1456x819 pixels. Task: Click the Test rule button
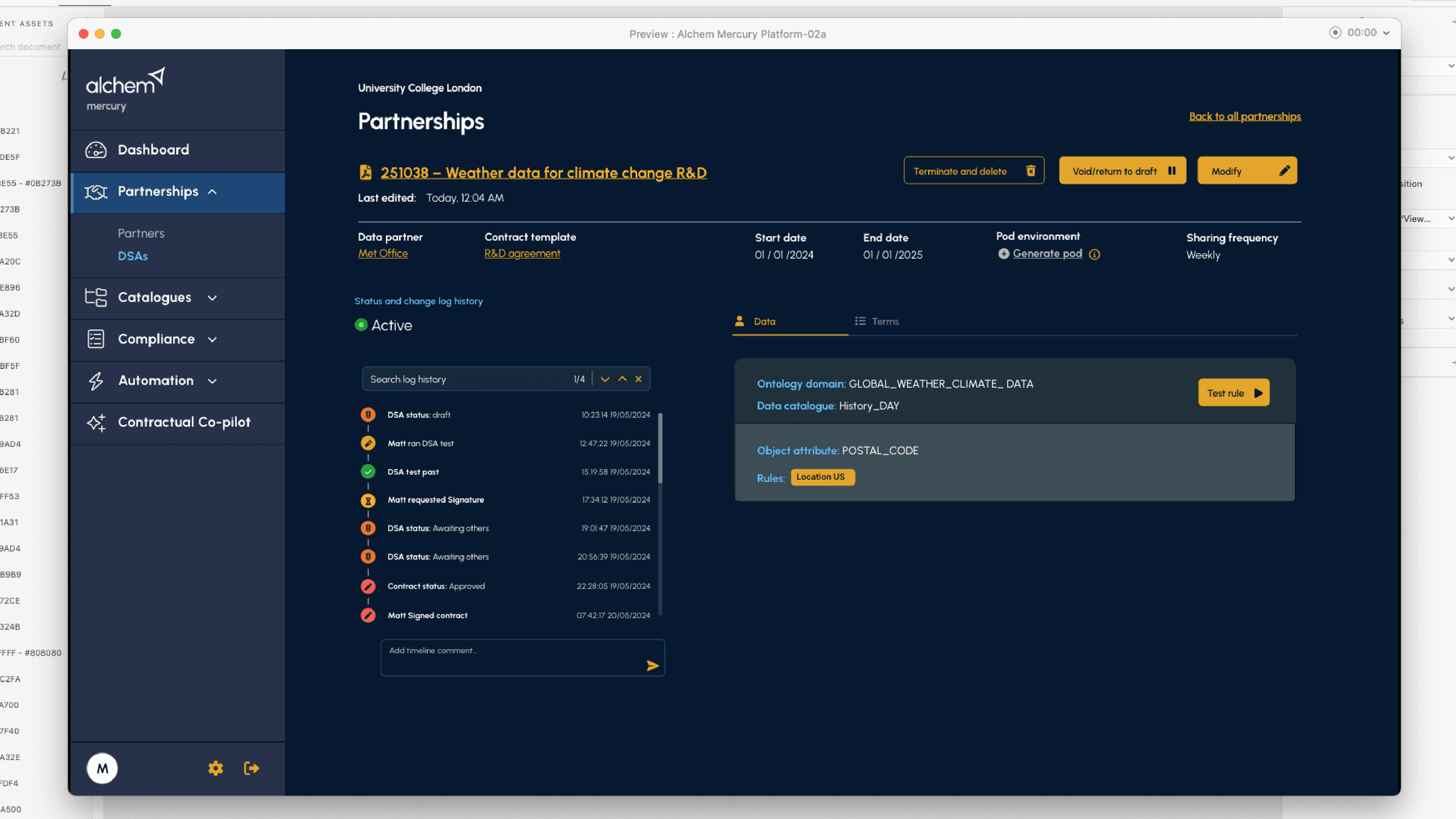pyautogui.click(x=1233, y=392)
